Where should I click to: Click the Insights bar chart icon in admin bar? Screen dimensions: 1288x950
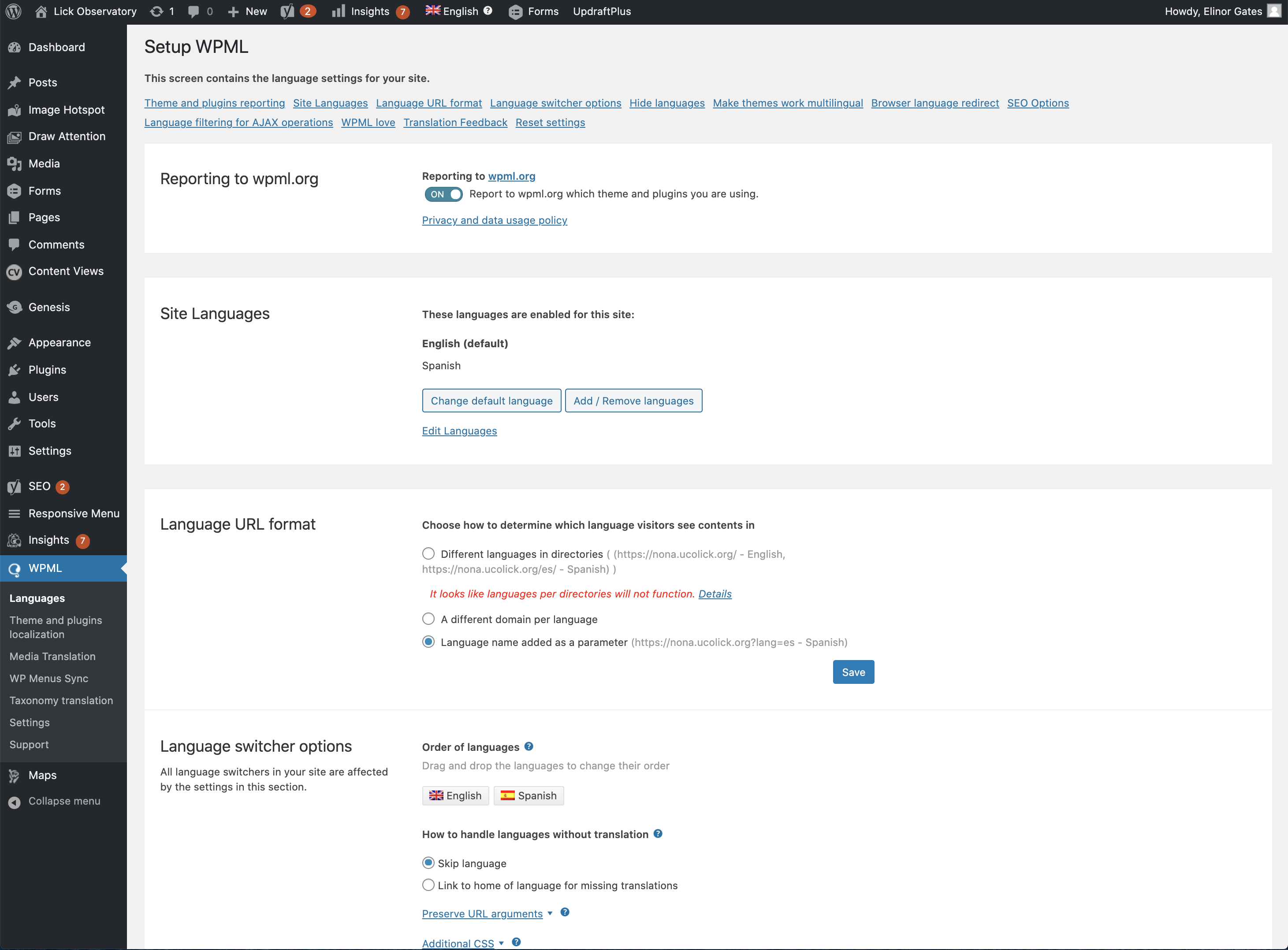pos(339,11)
